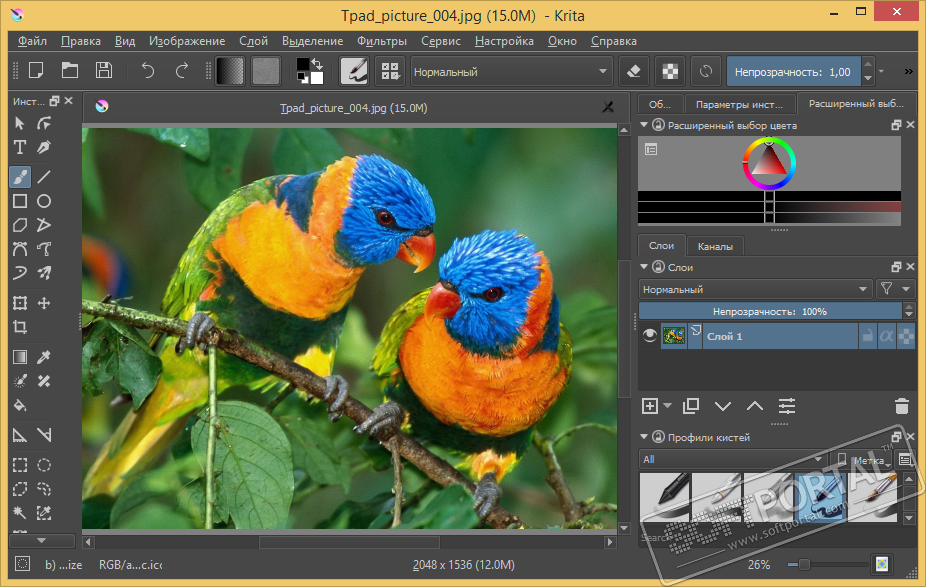Open the Нормальный blending mode dropdown in toolbar

511,72
